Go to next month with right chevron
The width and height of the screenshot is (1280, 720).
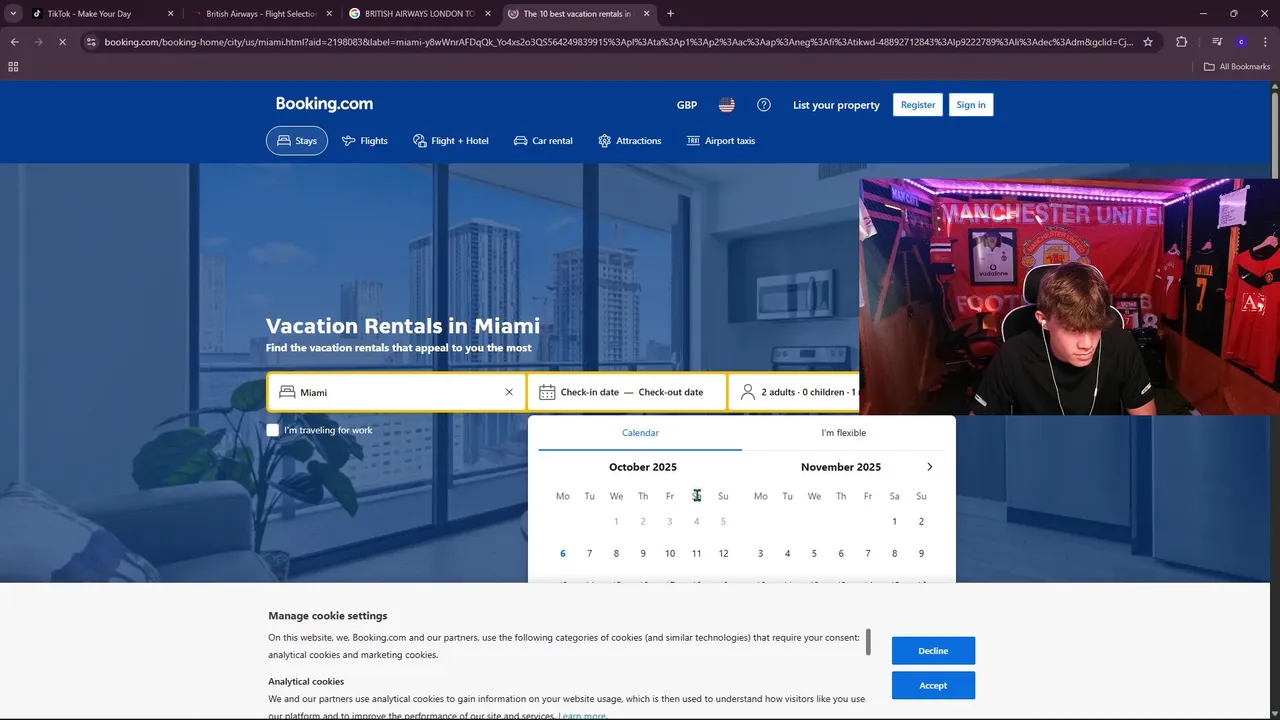pyautogui.click(x=930, y=467)
